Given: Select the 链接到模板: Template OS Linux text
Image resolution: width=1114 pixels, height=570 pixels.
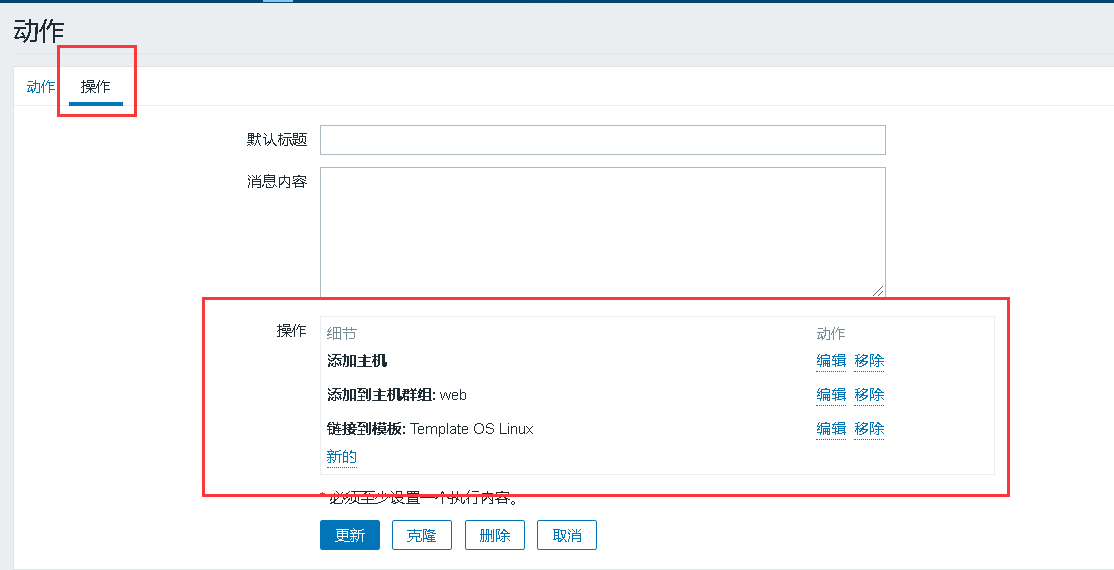Looking at the screenshot, I should pyautogui.click(x=430, y=429).
